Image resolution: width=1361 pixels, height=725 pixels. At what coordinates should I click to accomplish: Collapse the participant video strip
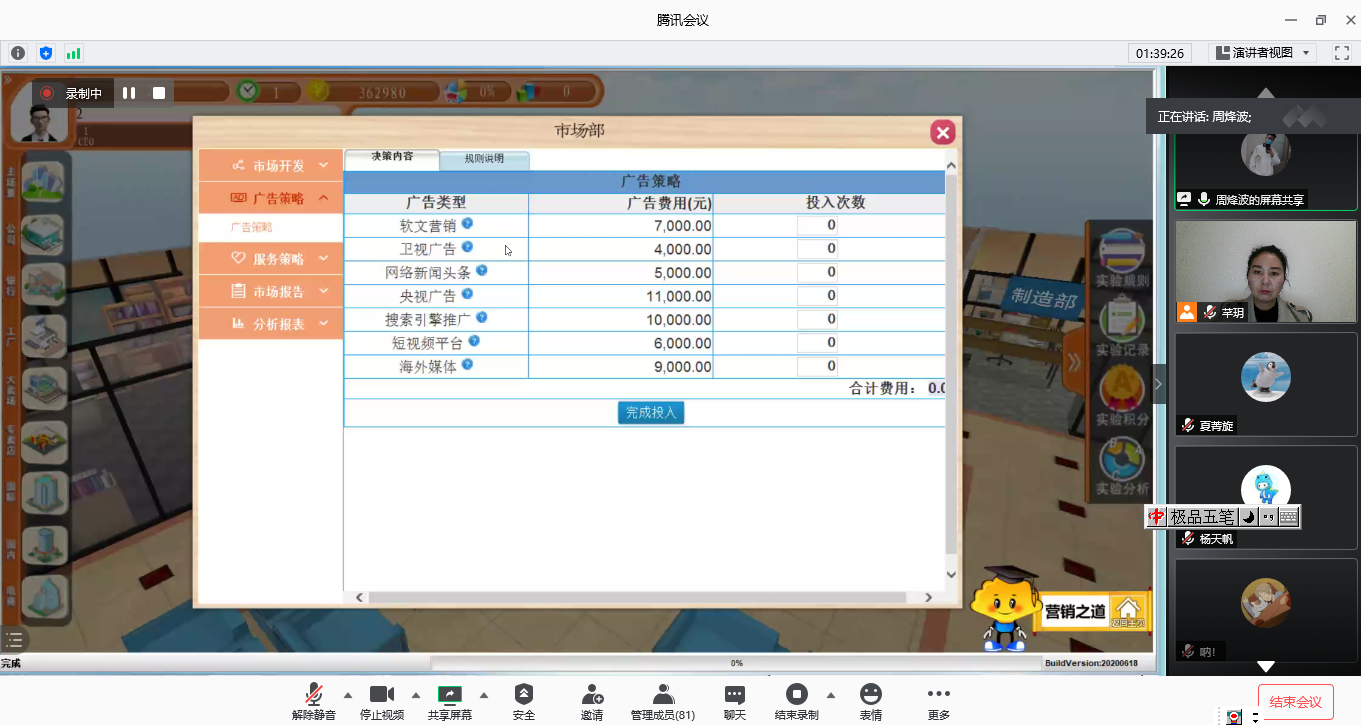click(1159, 384)
